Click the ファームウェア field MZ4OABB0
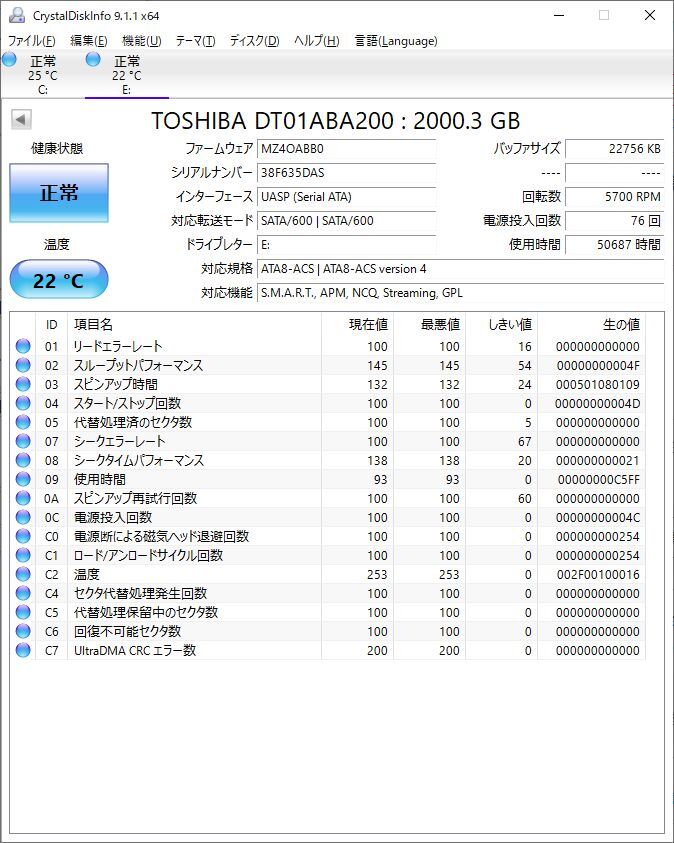Screen dimensions: 674x843 point(346,149)
